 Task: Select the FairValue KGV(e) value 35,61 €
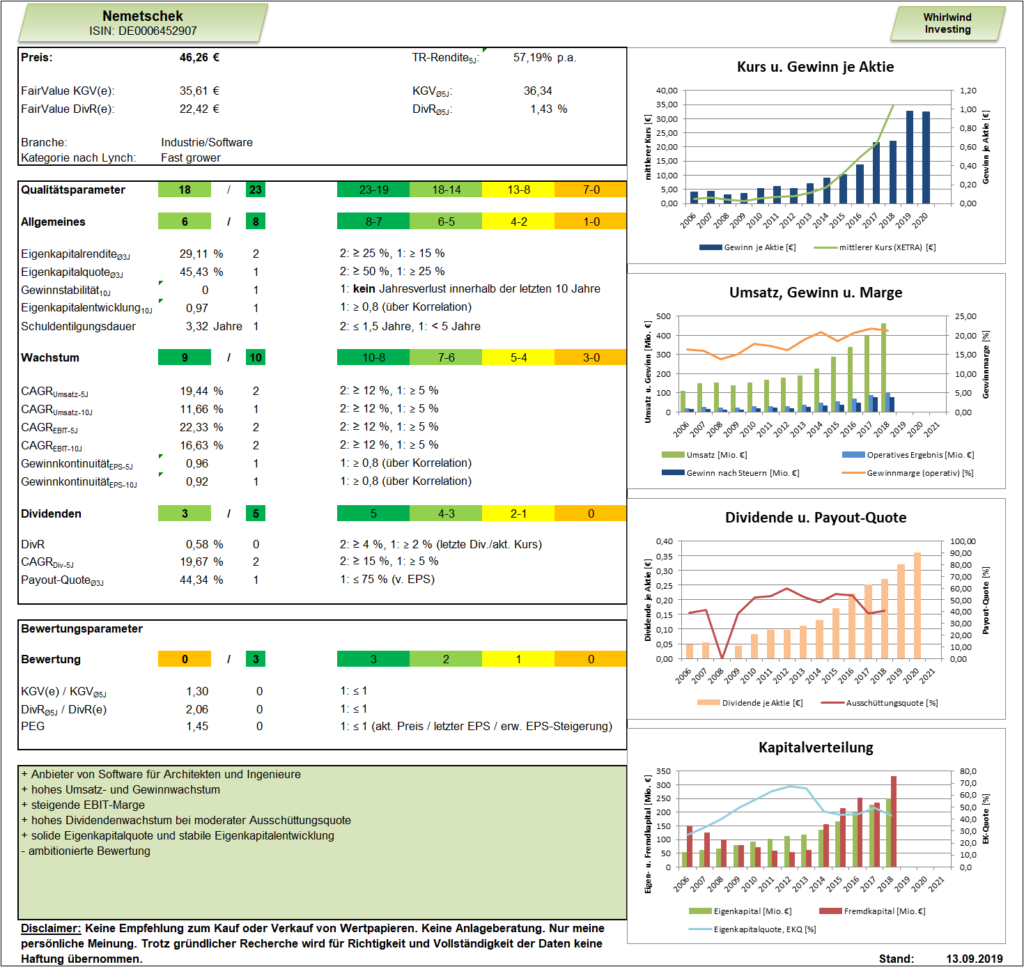coord(199,91)
